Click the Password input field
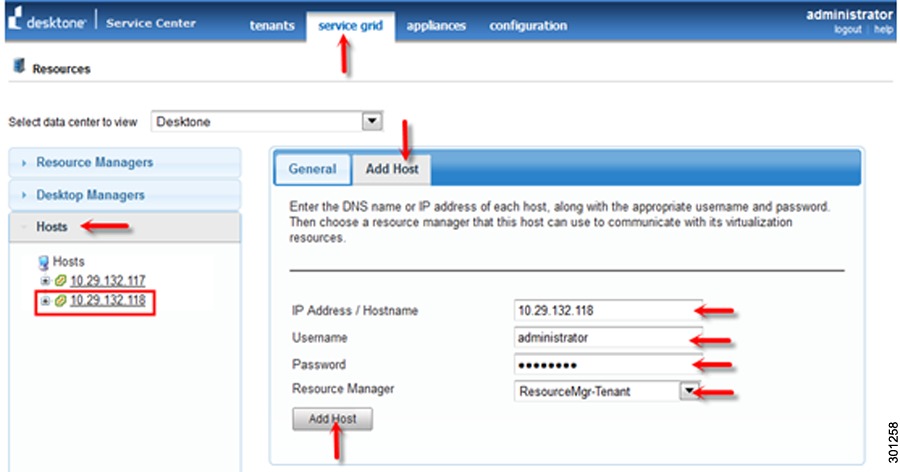The width and height of the screenshot is (900, 472). [x=608, y=364]
